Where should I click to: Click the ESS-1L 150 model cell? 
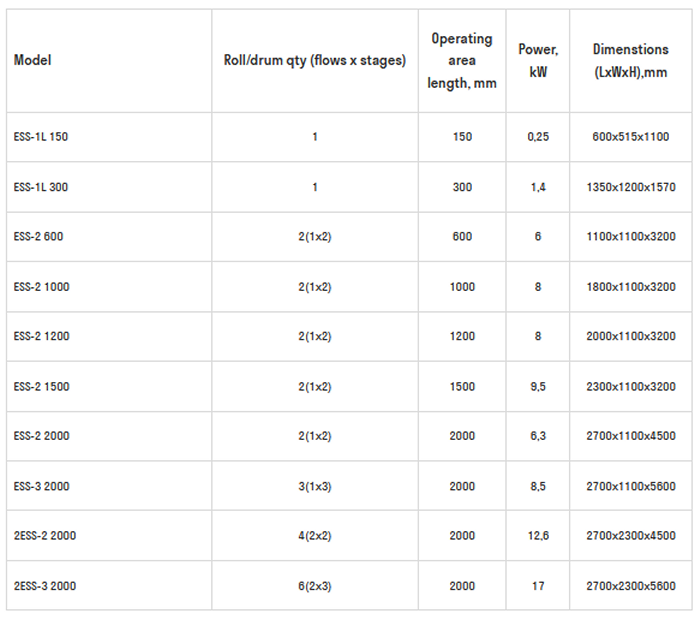click(x=41, y=136)
